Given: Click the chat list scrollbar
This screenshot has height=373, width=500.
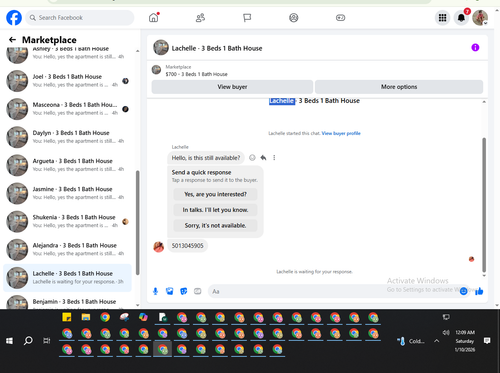Looking at the screenshot, I should pos(138,223).
